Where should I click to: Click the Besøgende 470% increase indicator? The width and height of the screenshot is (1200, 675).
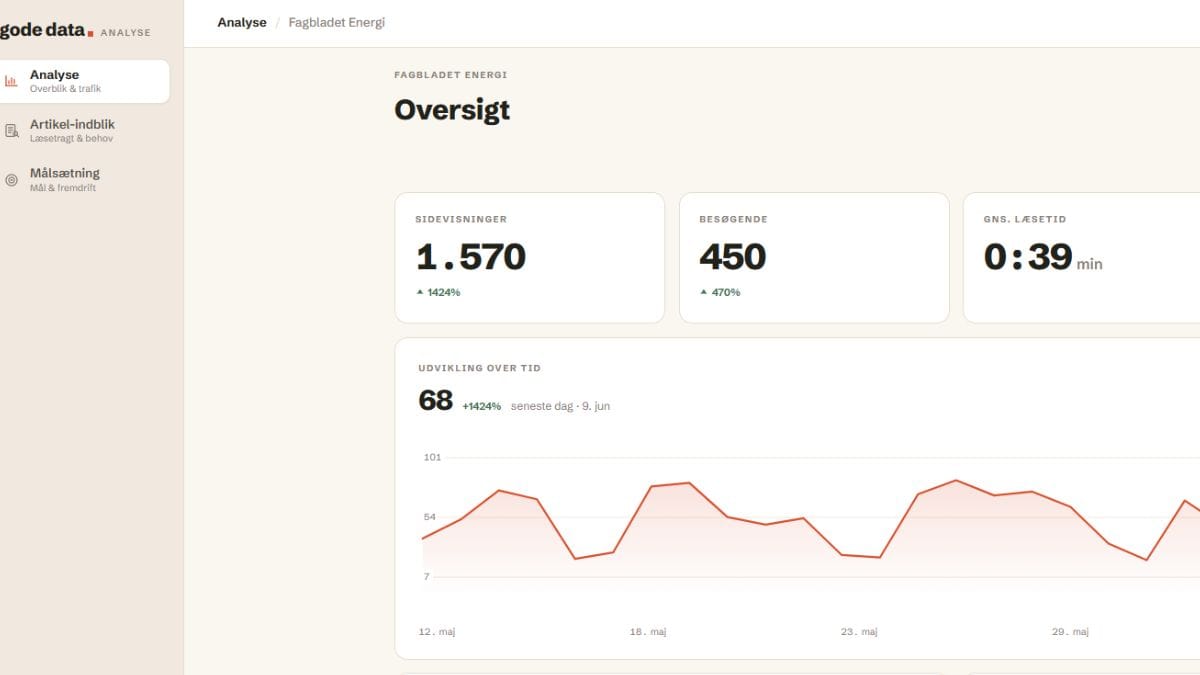(x=720, y=292)
